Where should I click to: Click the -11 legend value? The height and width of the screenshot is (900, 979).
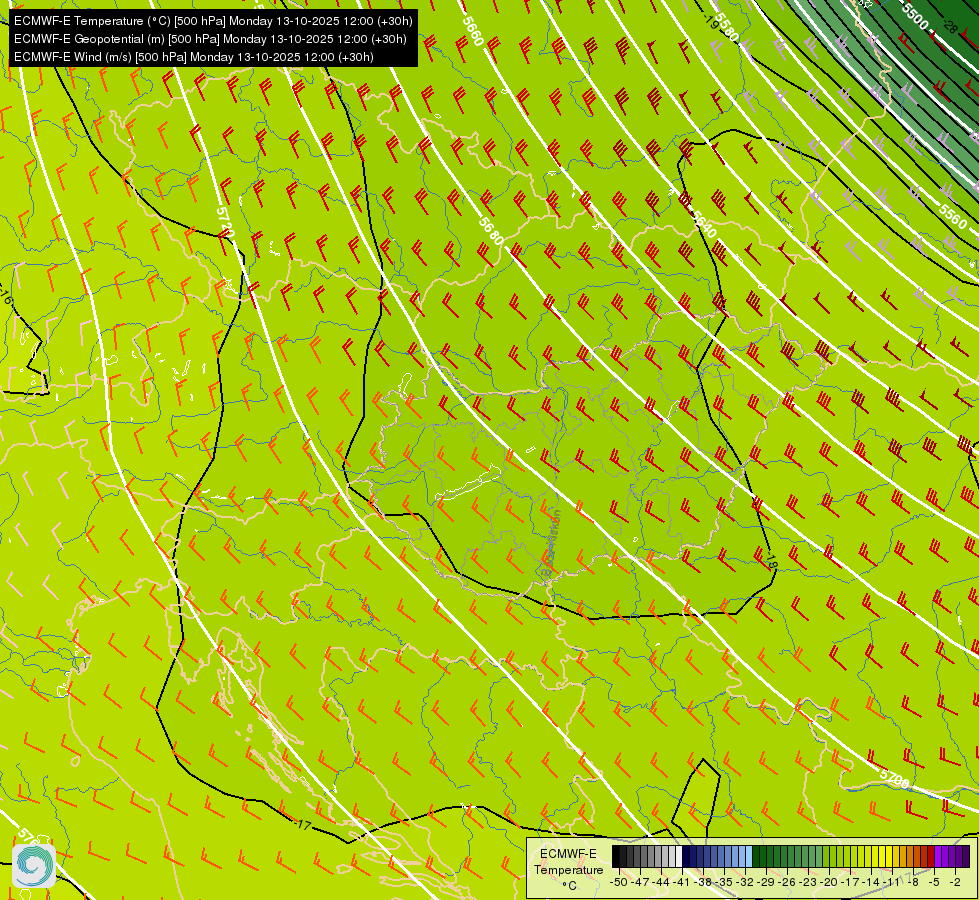(x=892, y=882)
